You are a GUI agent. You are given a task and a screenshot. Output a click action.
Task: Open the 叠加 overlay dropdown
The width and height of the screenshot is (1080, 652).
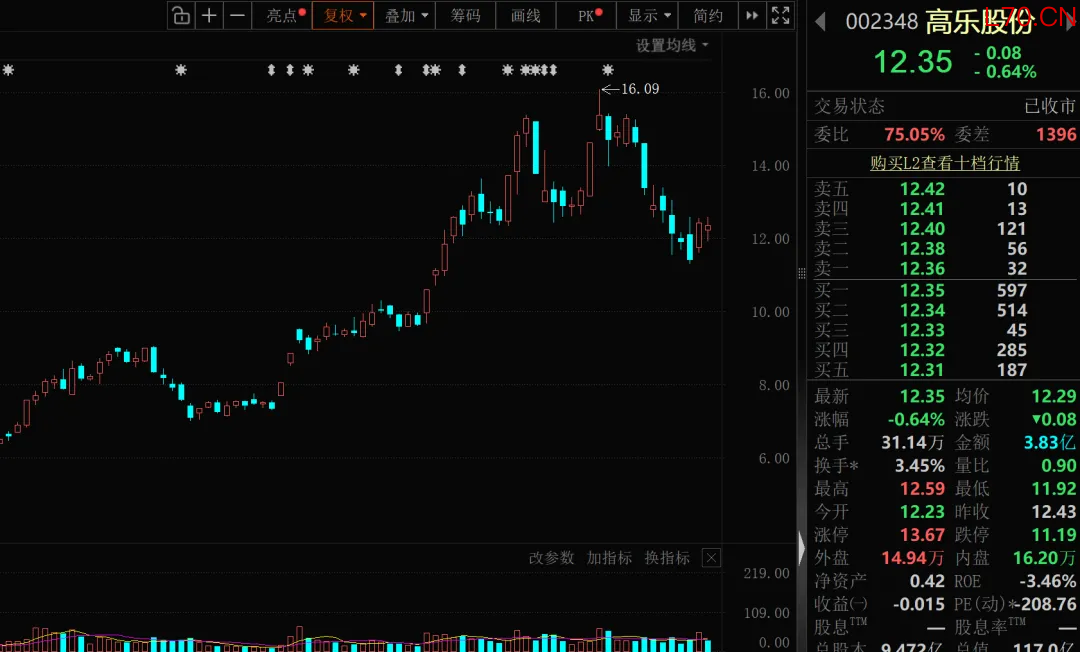tap(405, 15)
